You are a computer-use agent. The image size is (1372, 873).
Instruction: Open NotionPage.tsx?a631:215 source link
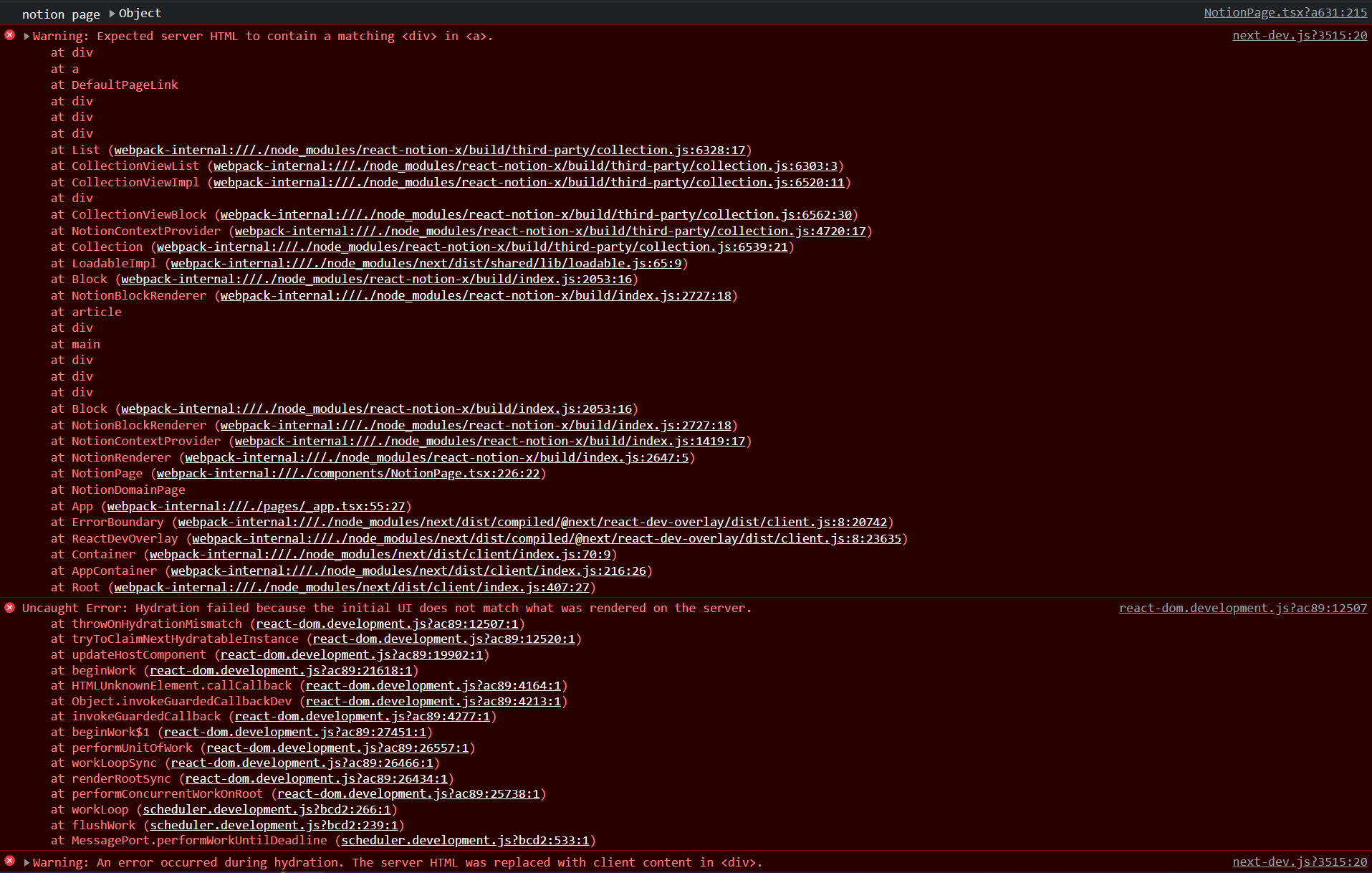pos(1285,13)
